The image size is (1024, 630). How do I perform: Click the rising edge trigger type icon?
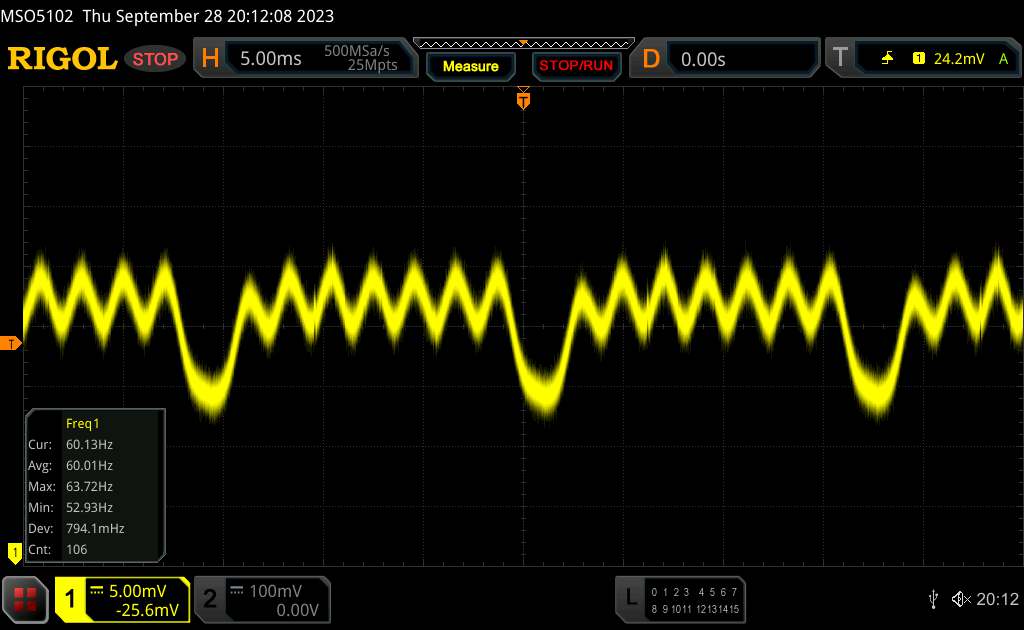click(x=887, y=59)
